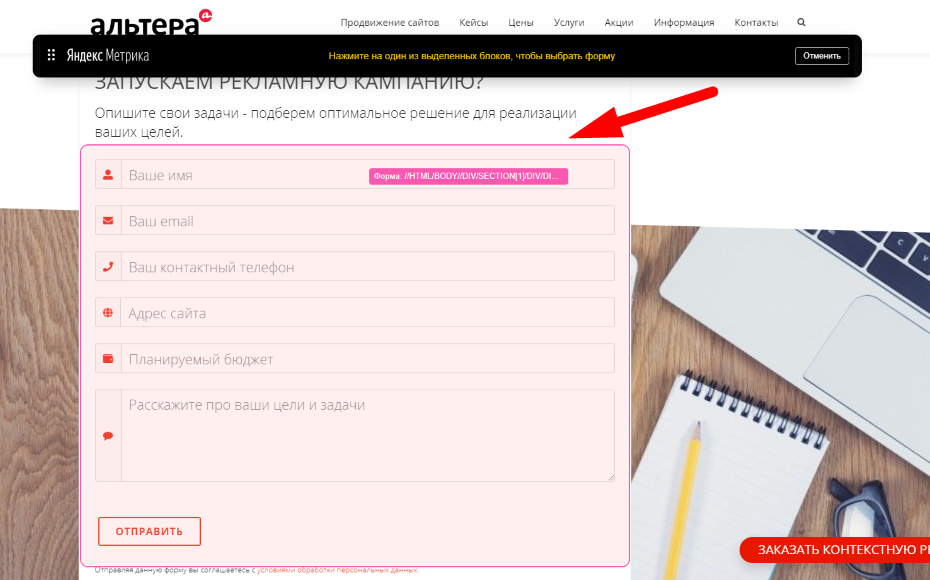This screenshot has height=580, width=930.
Task: Open the Продвижение сайтов menu item
Action: pos(390,23)
